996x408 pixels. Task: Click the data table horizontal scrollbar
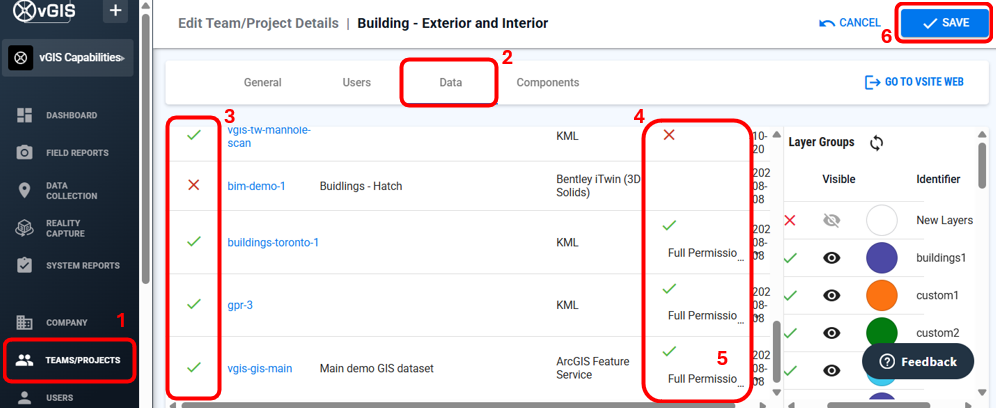[457, 404]
